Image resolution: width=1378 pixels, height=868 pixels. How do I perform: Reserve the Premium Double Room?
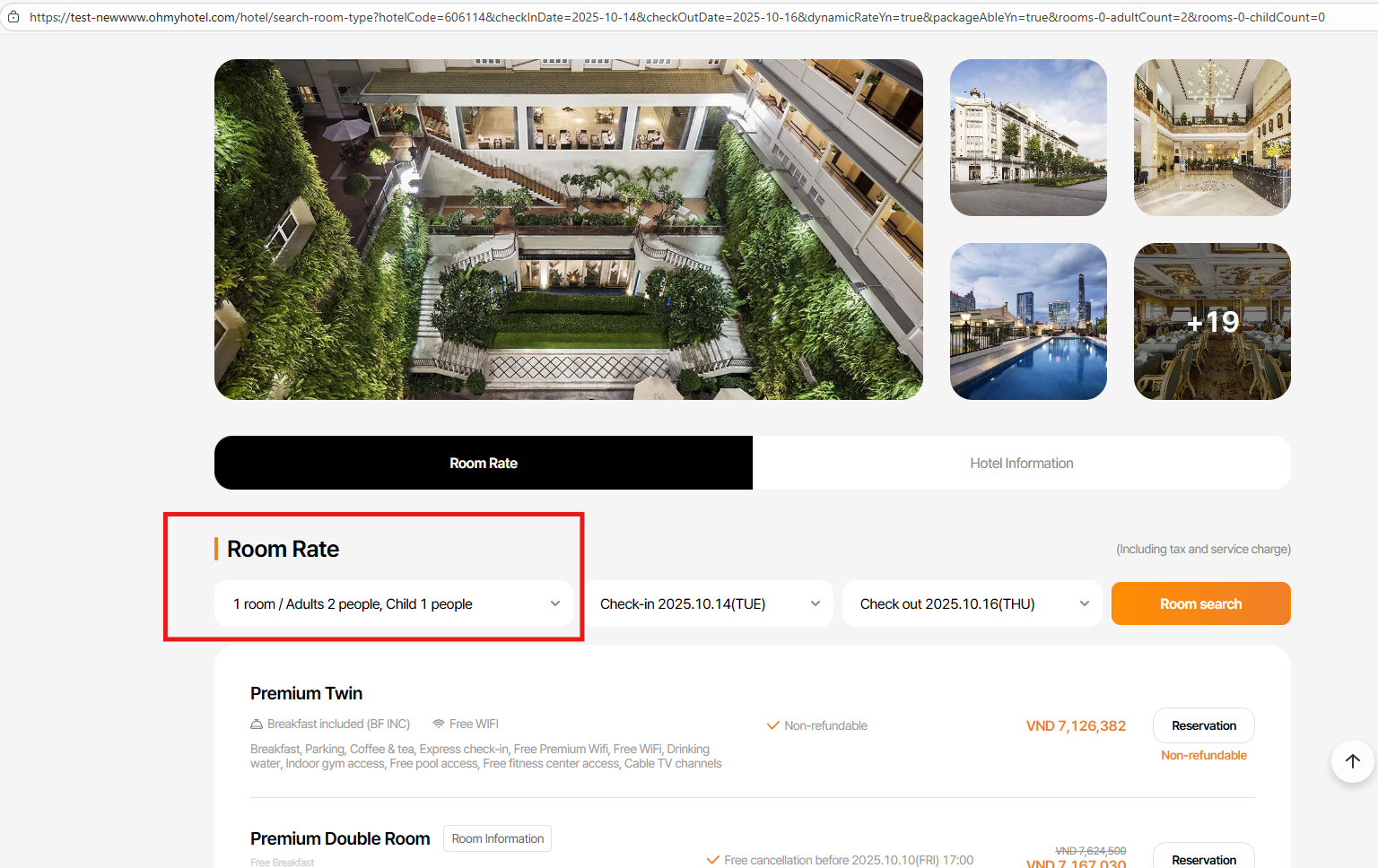(x=1204, y=856)
